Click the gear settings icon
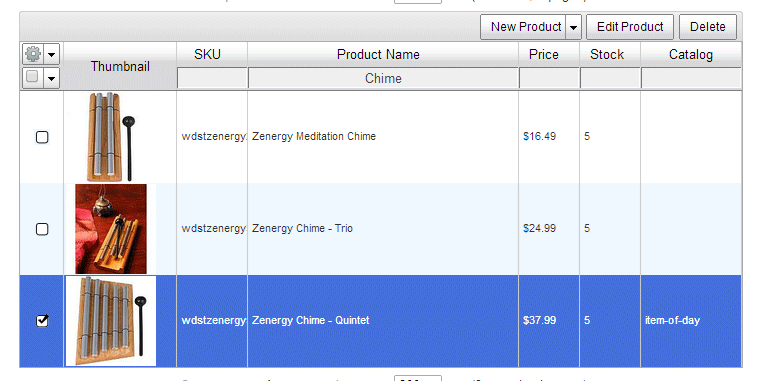This screenshot has height=381, width=758. coord(33,54)
